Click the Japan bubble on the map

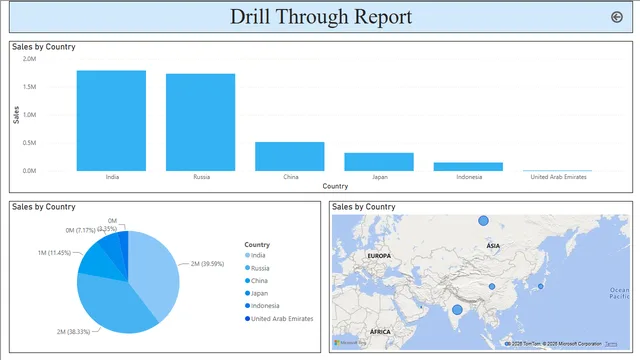click(x=540, y=287)
